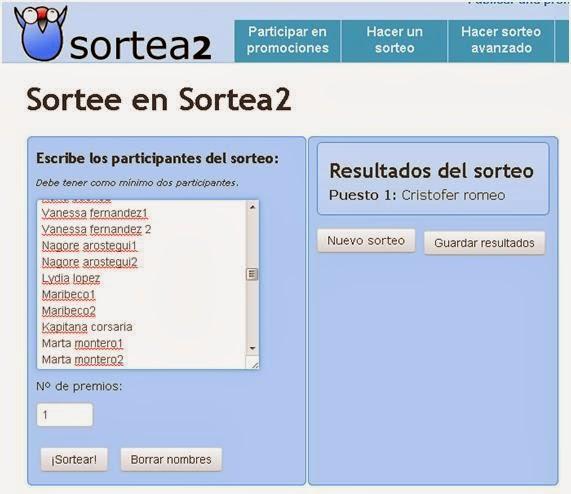Viewport: 571px width, 494px height.
Task: Click the 'Resultados del sorteo' heading
Action: 432,171
